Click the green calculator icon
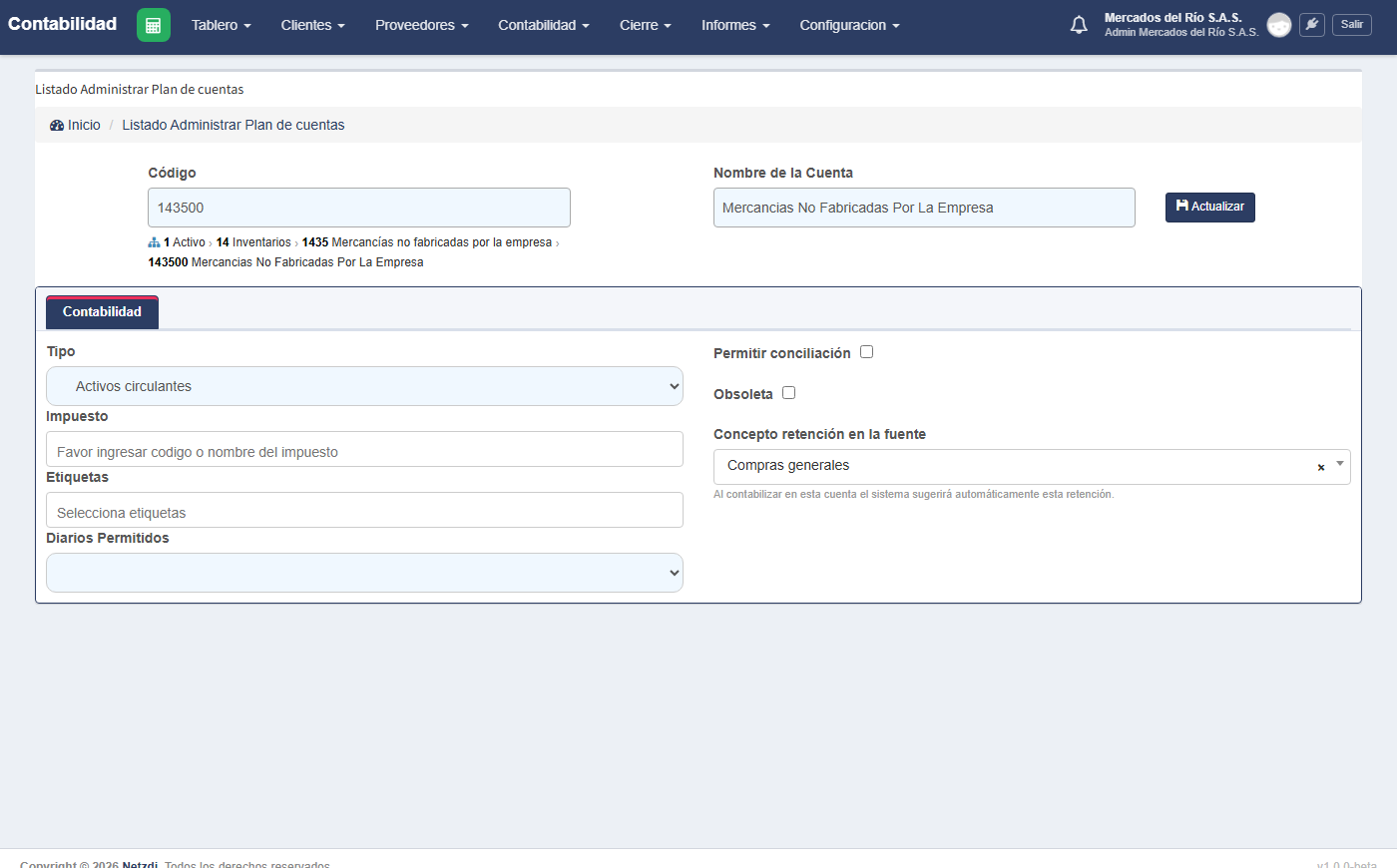The width and height of the screenshot is (1397, 868). (x=153, y=25)
